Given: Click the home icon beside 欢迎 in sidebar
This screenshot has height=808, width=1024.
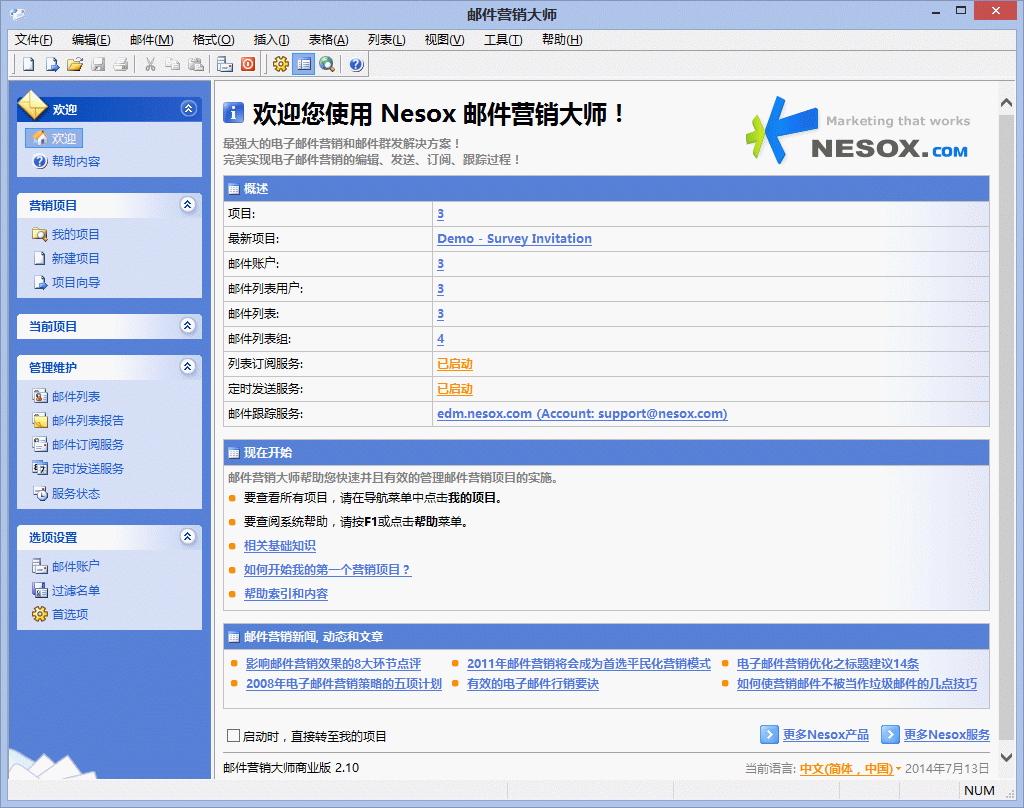Looking at the screenshot, I should pyautogui.click(x=40, y=138).
